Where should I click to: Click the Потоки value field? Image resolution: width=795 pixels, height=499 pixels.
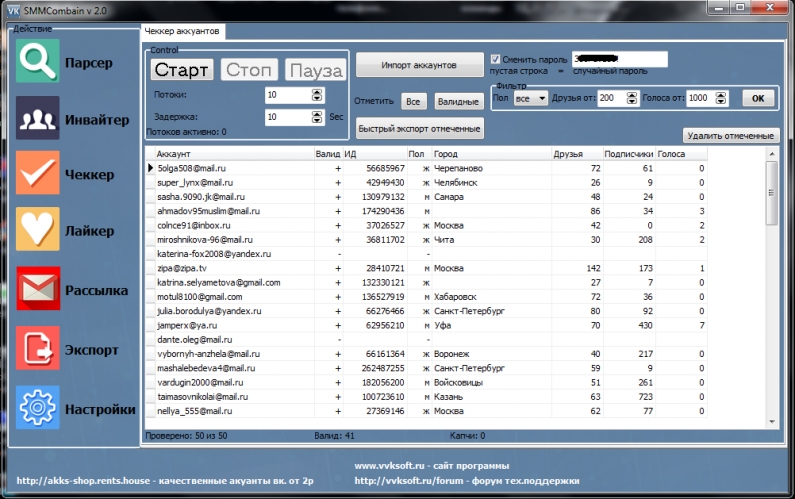pos(288,95)
